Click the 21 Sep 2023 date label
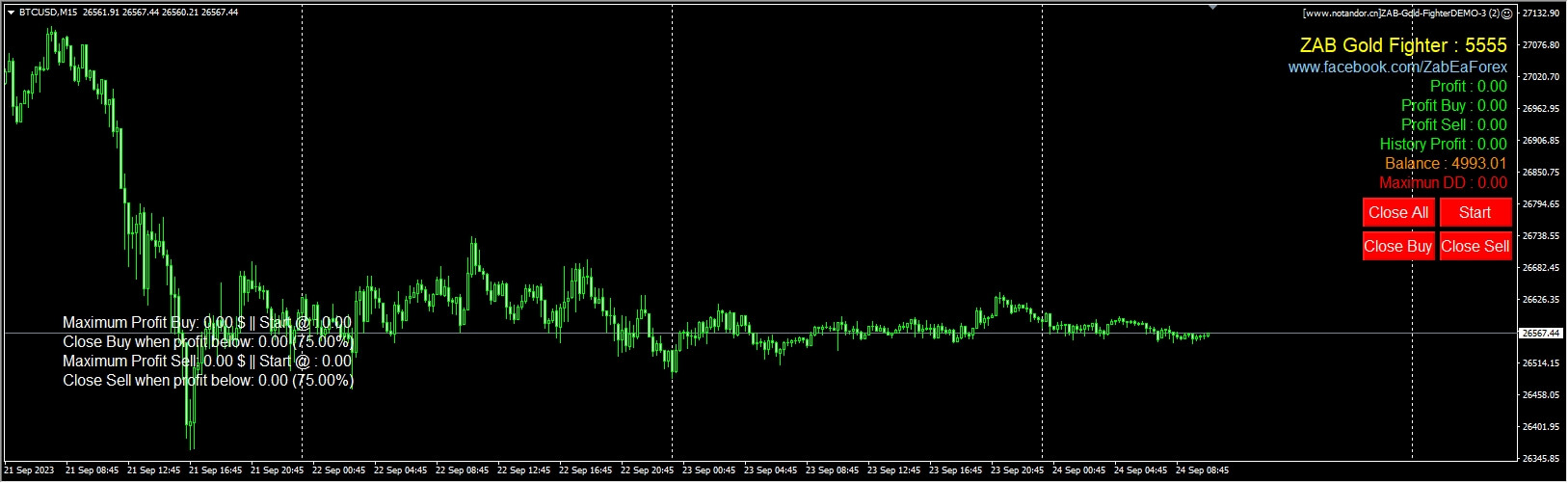This screenshot has width=1568, height=483. [30, 470]
